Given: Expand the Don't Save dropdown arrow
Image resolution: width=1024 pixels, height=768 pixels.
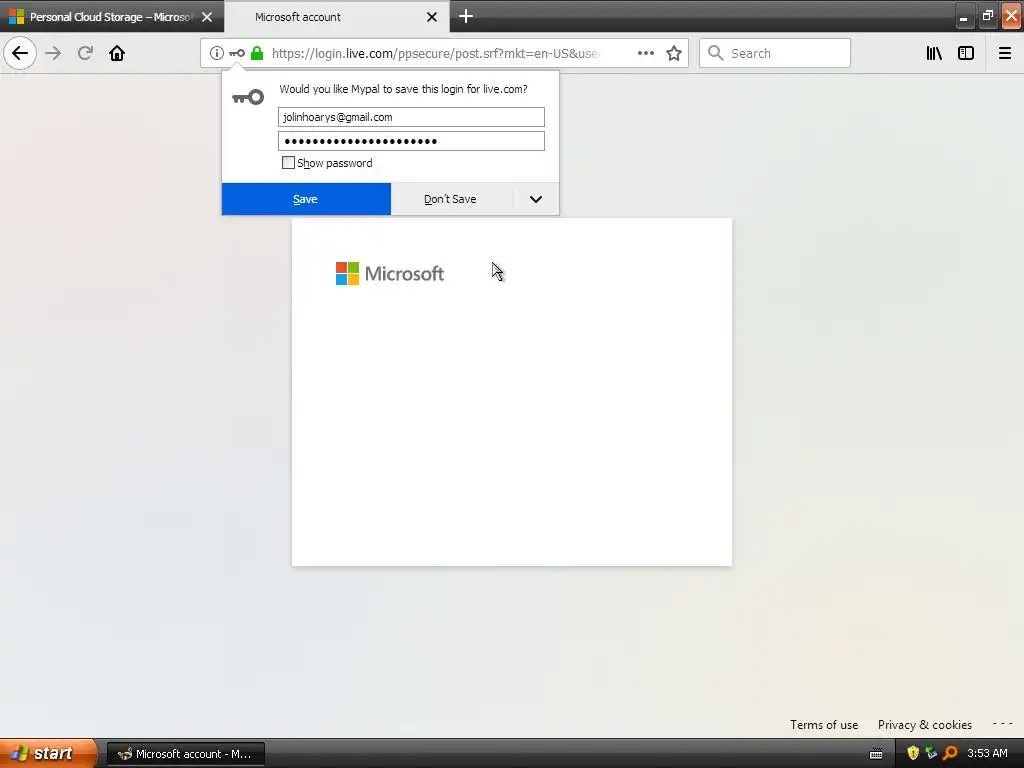Looking at the screenshot, I should (536, 199).
